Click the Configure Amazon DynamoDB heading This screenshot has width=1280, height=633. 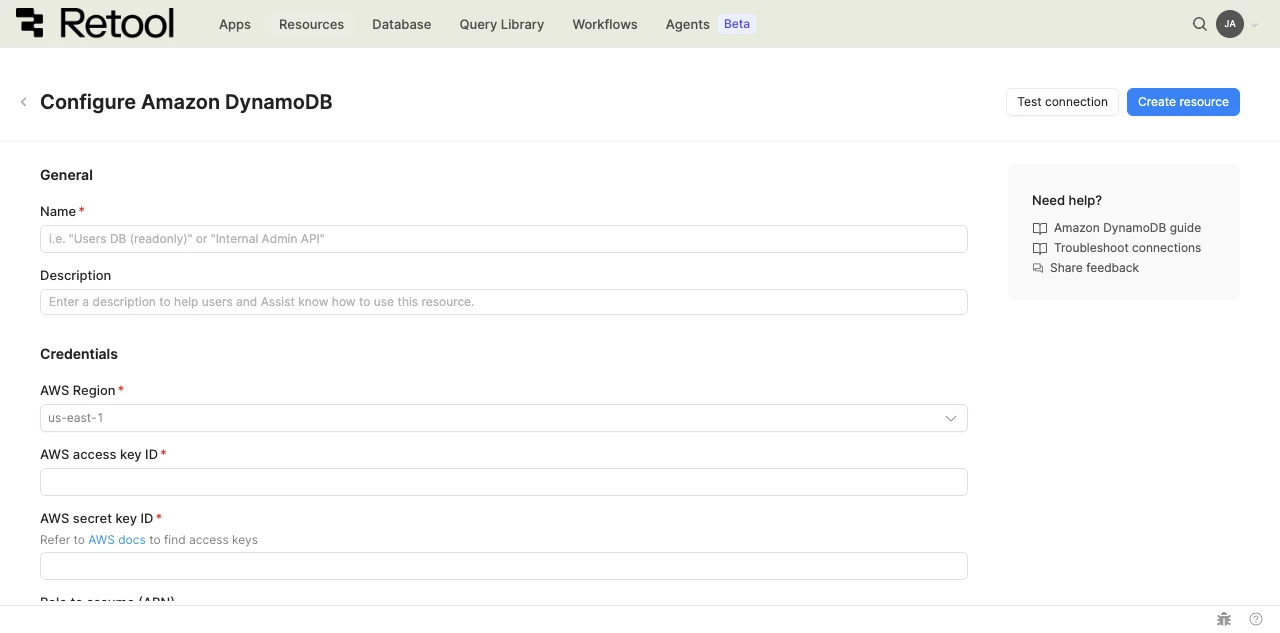pos(186,102)
